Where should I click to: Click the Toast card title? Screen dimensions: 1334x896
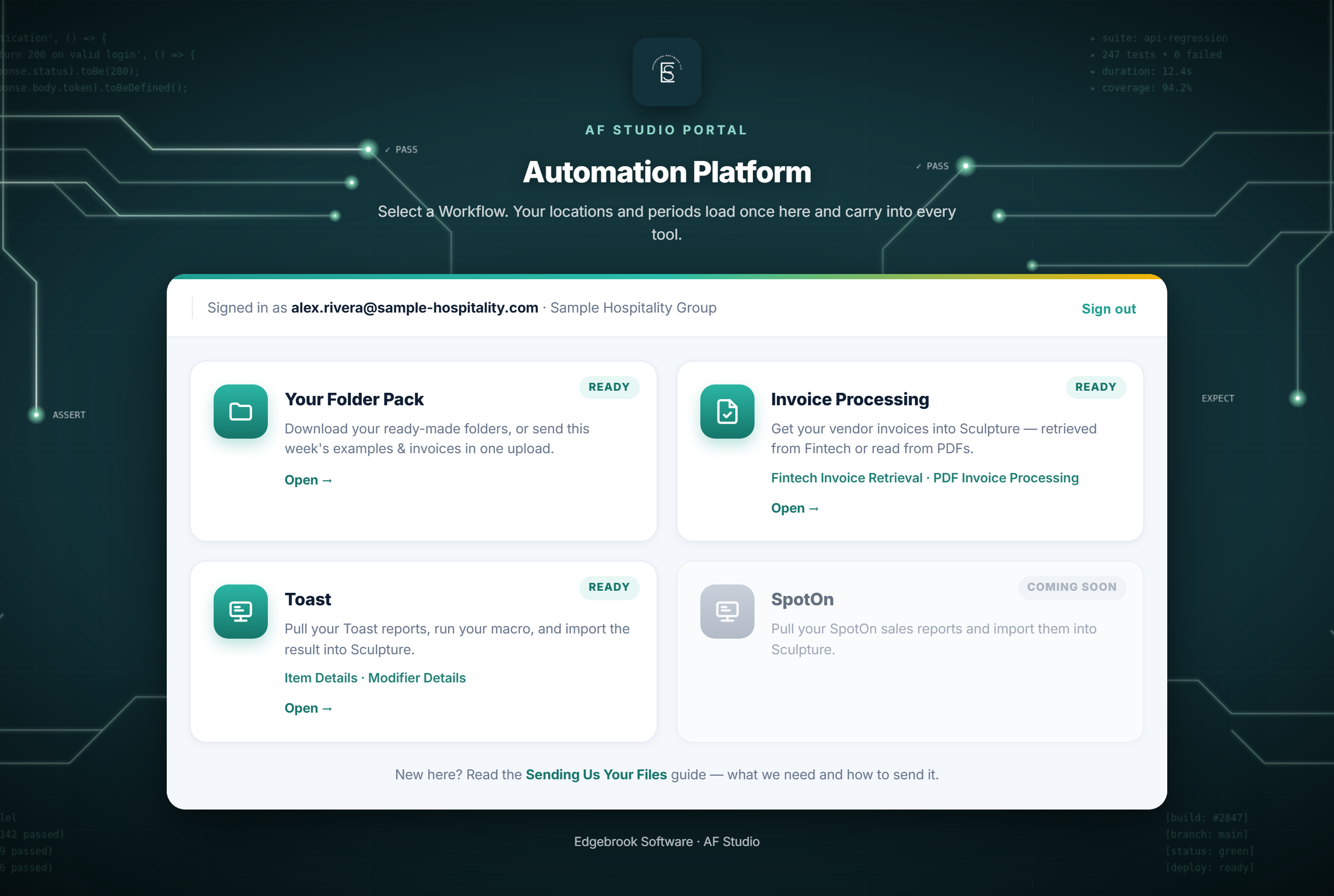click(x=307, y=599)
